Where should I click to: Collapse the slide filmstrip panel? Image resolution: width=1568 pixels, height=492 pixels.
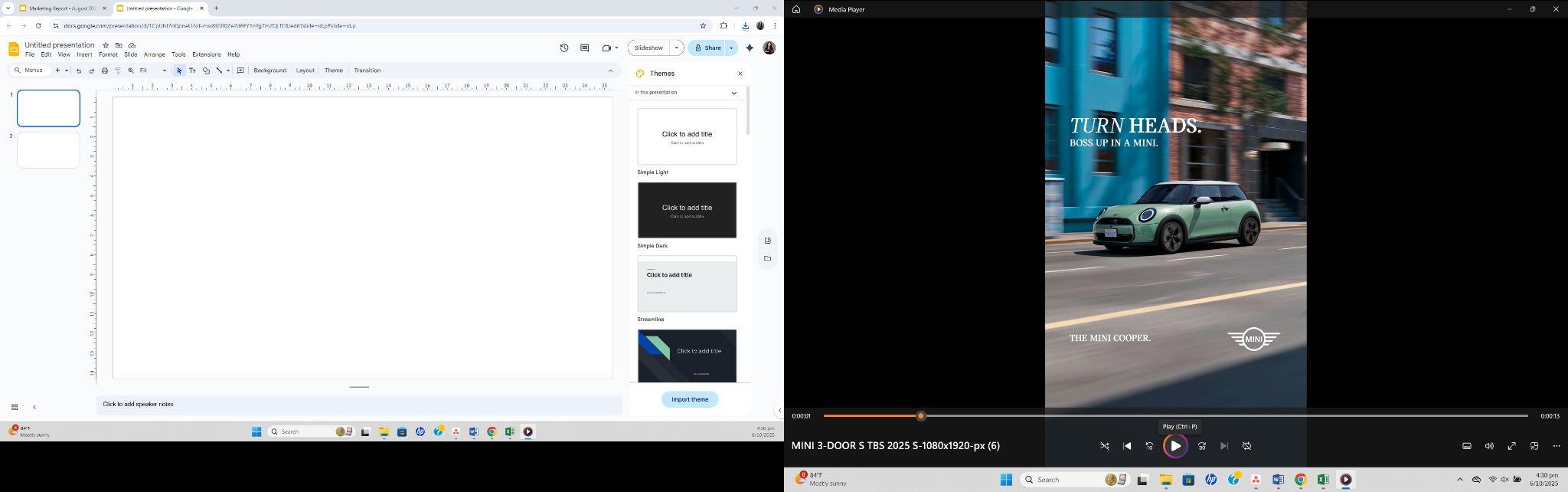point(34,407)
